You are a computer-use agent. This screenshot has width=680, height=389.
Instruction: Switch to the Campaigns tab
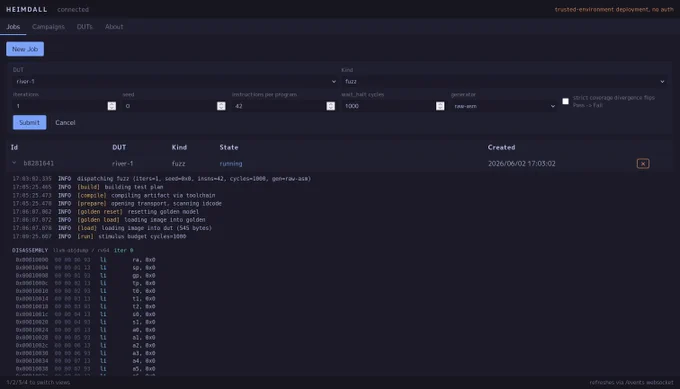click(48, 26)
